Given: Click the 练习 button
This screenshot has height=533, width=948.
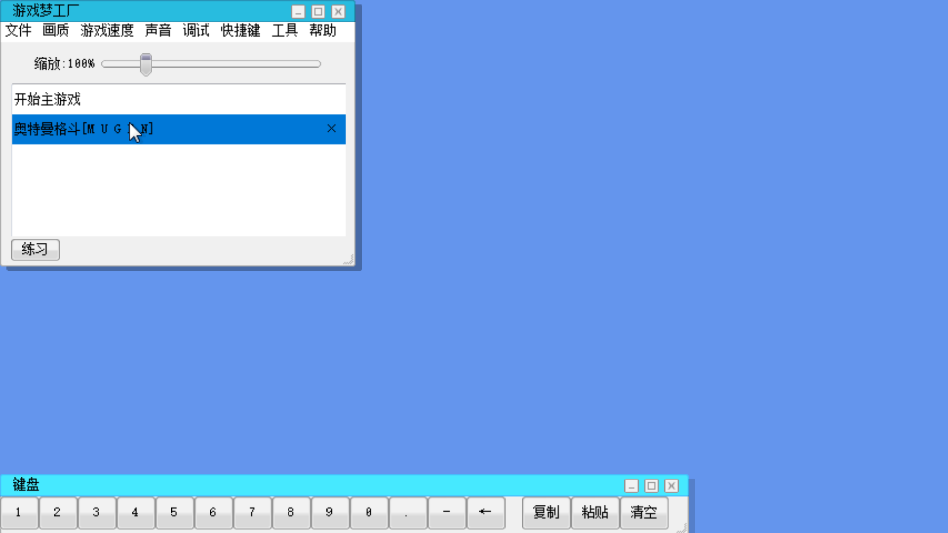Looking at the screenshot, I should tap(35, 249).
